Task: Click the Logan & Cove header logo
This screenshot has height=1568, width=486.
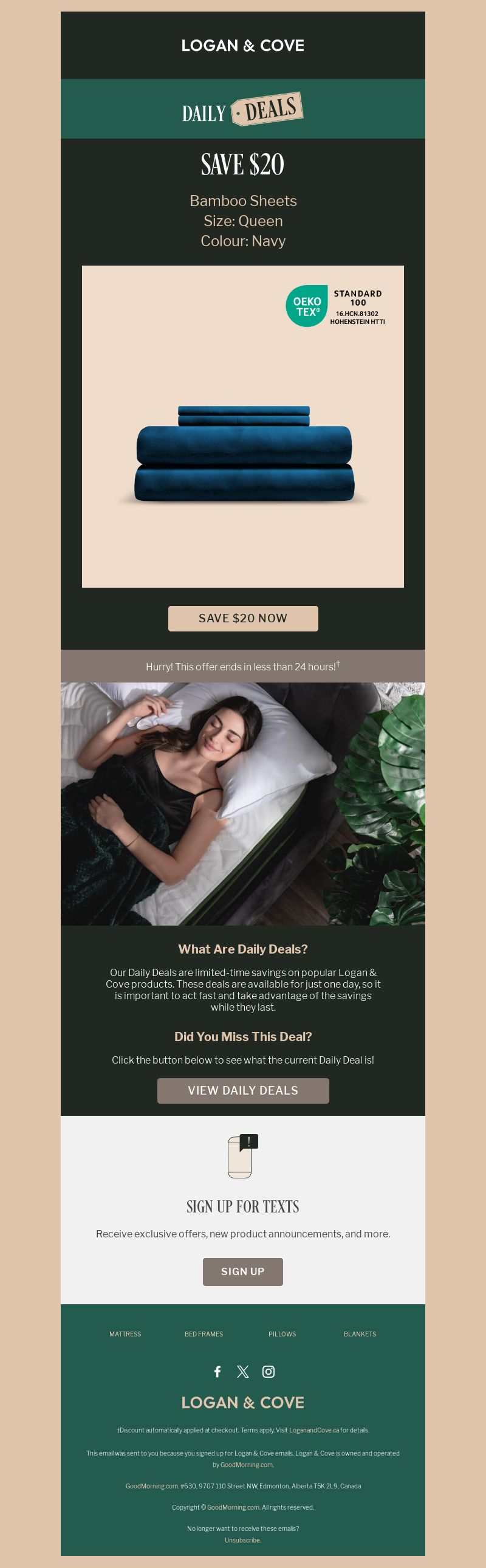Action: pyautogui.click(x=242, y=46)
